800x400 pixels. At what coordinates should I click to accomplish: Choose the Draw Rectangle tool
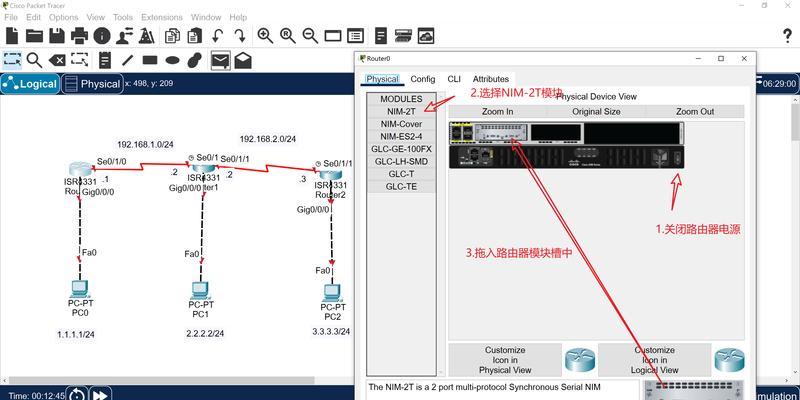pos(150,60)
